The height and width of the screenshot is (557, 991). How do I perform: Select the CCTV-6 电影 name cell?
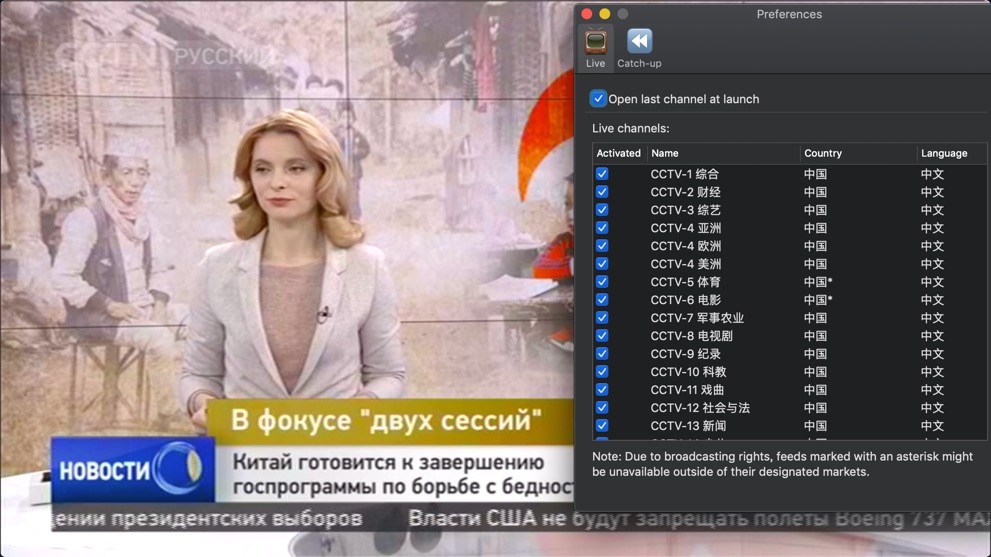pos(686,300)
